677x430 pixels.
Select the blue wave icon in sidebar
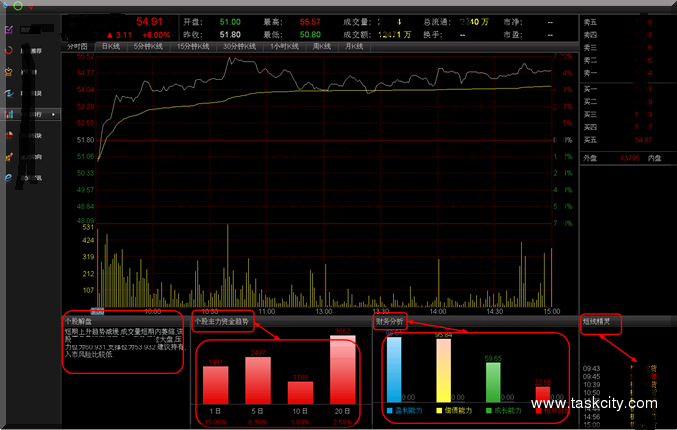coord(9,93)
